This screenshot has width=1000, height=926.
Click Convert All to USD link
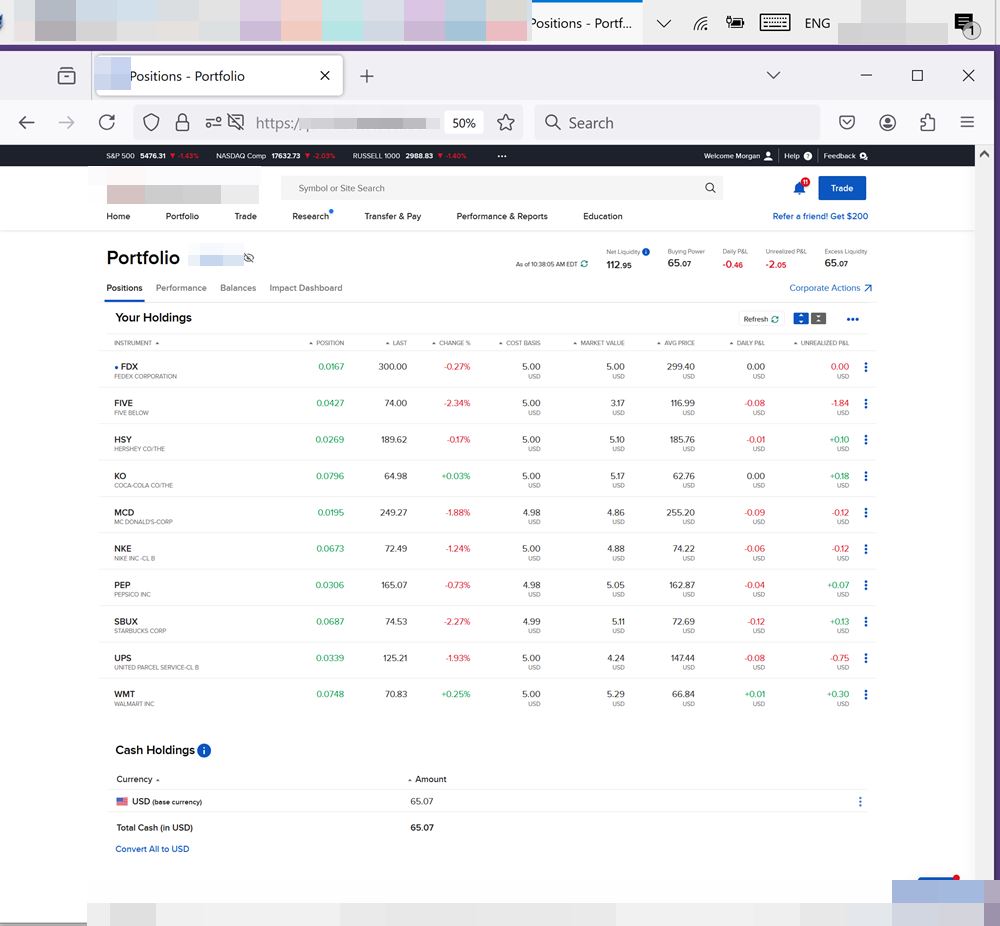[152, 849]
